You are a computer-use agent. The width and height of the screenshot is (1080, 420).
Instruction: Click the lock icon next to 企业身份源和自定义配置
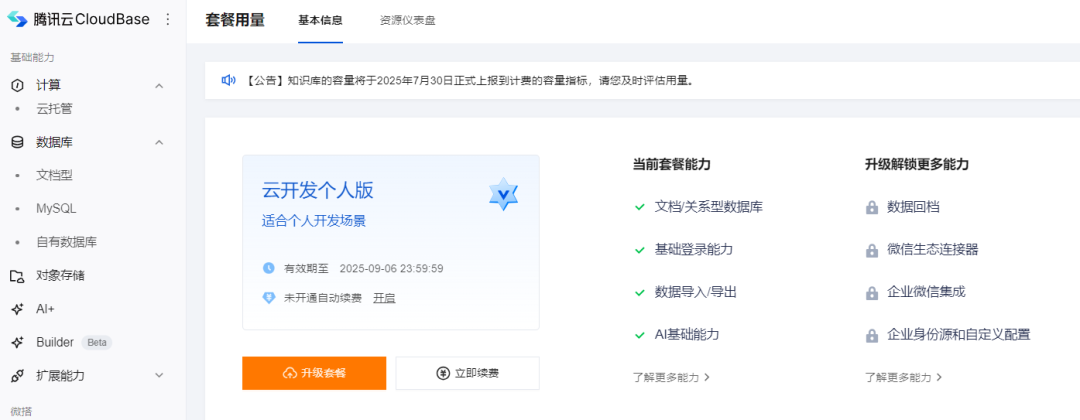872,336
